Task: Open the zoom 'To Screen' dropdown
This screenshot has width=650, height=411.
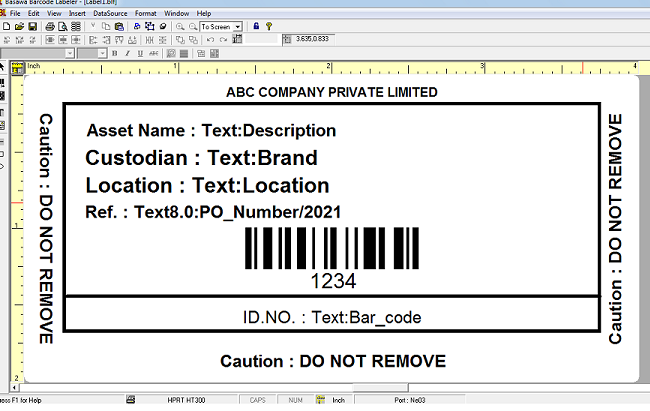Action: tap(238, 27)
